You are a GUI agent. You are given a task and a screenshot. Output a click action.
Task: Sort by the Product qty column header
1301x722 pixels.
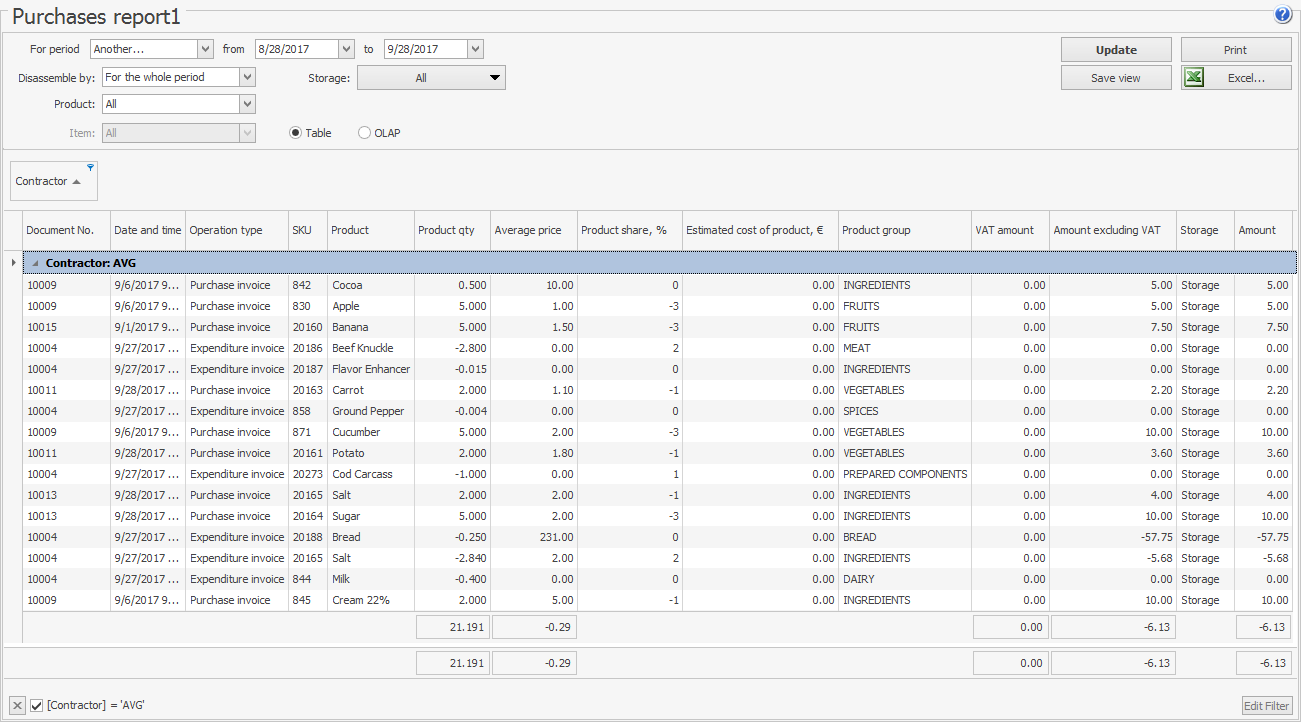[x=446, y=230]
